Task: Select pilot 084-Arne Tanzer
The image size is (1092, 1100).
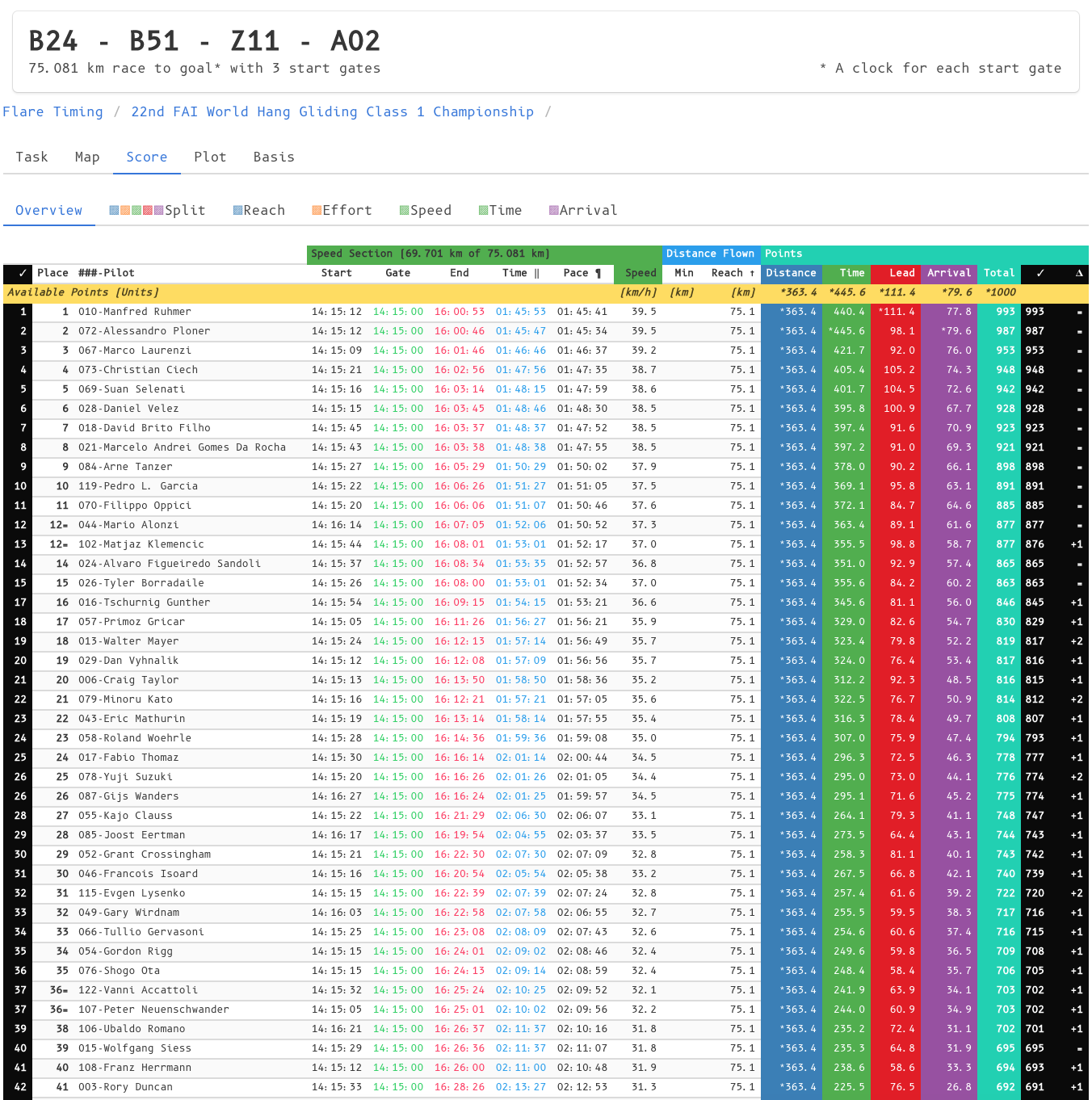Action: click(125, 467)
